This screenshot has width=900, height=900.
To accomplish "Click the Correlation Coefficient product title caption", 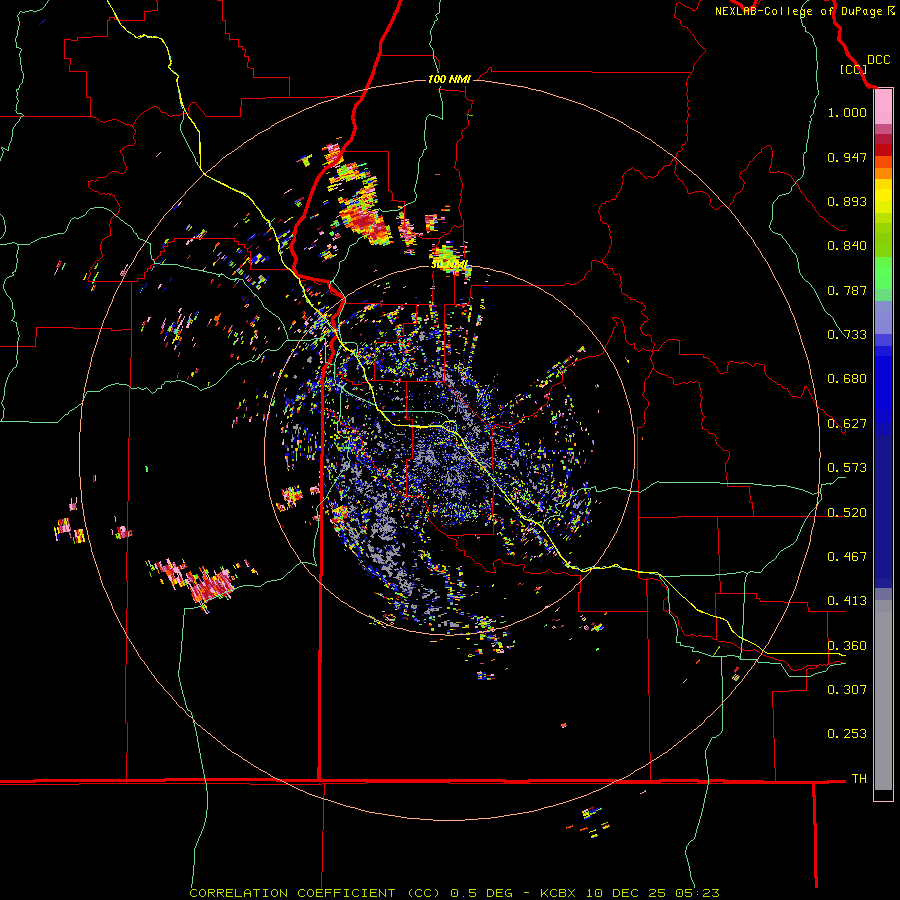I will click(x=454, y=893).
